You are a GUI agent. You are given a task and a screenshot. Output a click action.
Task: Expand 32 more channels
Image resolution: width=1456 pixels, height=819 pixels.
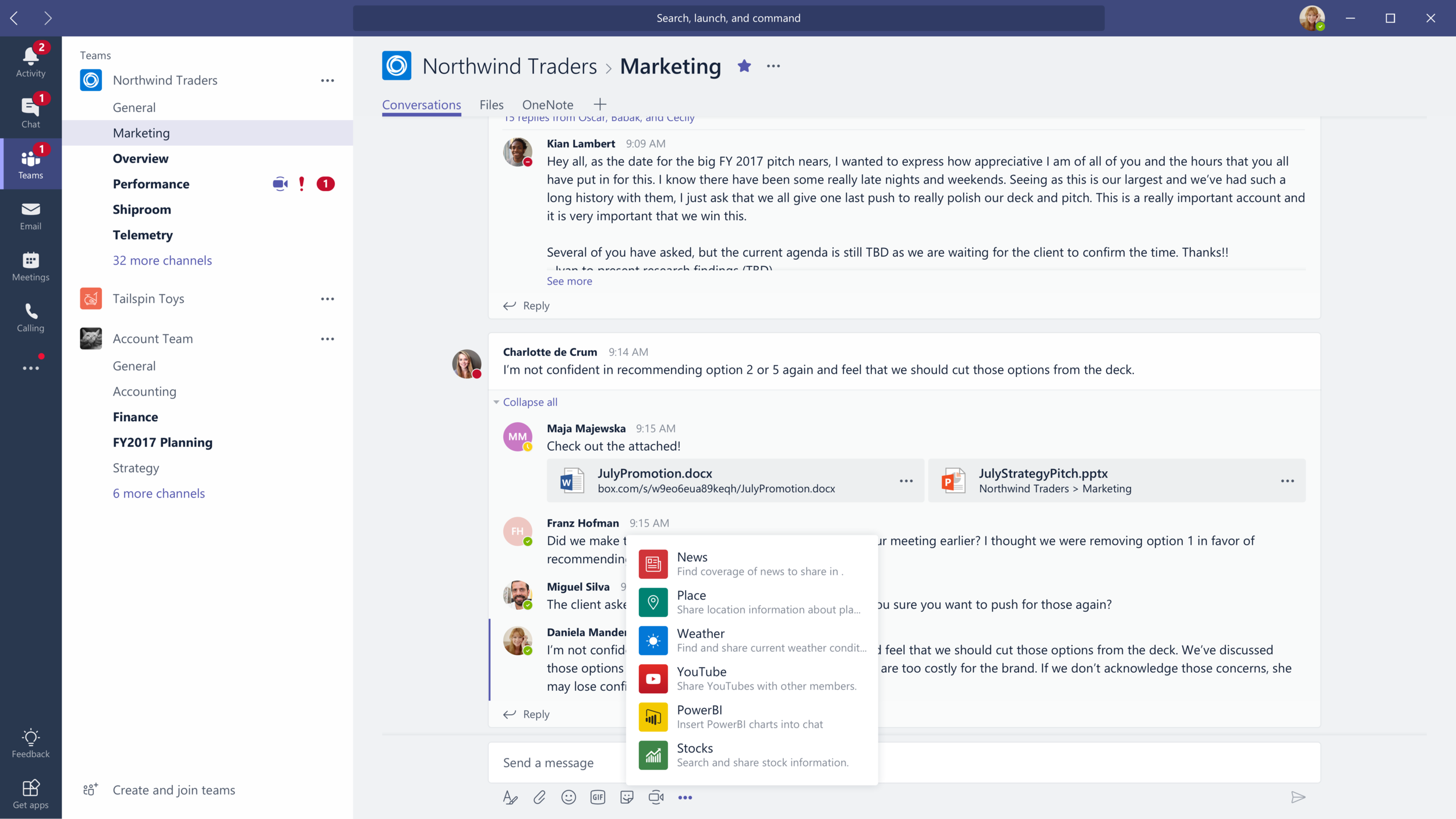[x=162, y=260]
